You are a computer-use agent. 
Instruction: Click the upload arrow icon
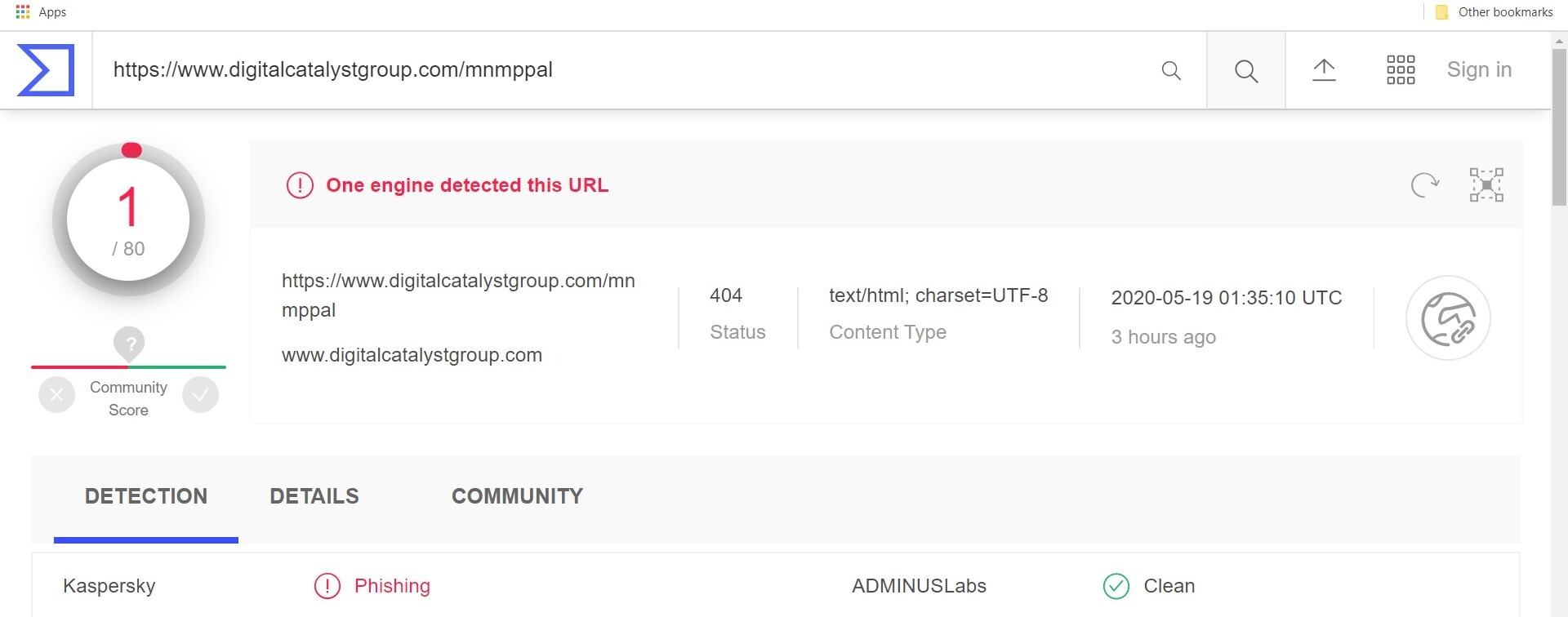pyautogui.click(x=1324, y=70)
